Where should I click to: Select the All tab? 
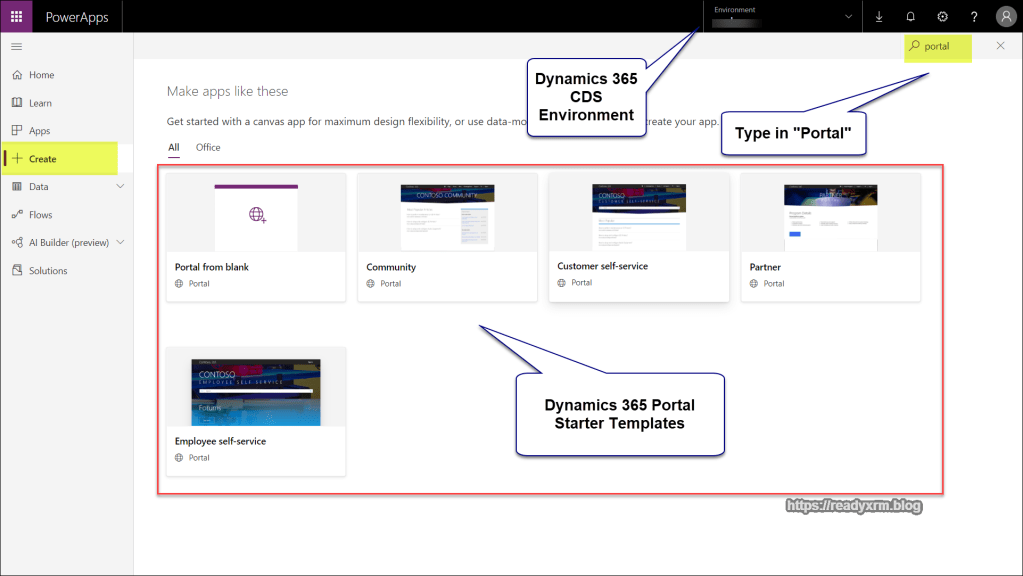(173, 147)
